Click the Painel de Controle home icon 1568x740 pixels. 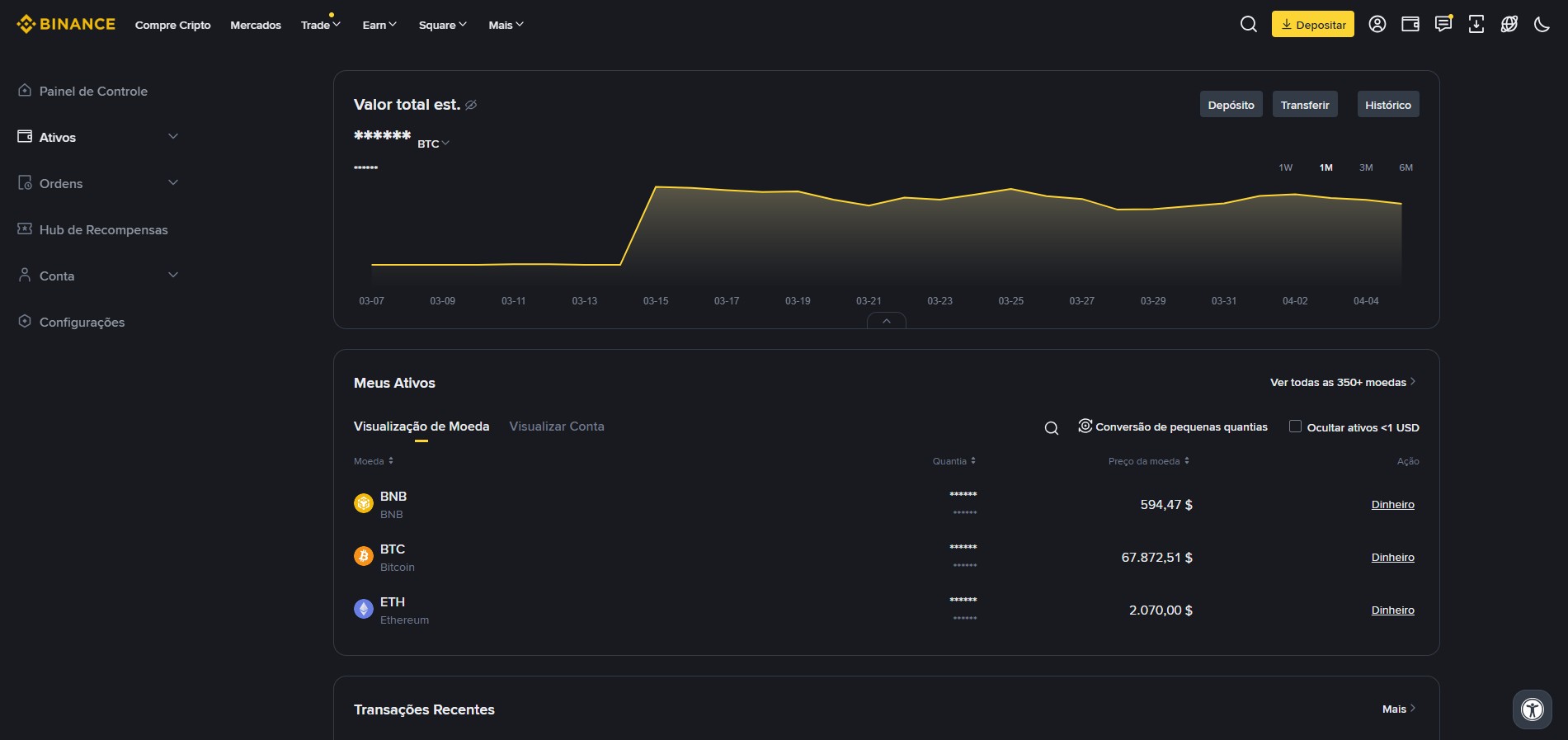(x=25, y=90)
